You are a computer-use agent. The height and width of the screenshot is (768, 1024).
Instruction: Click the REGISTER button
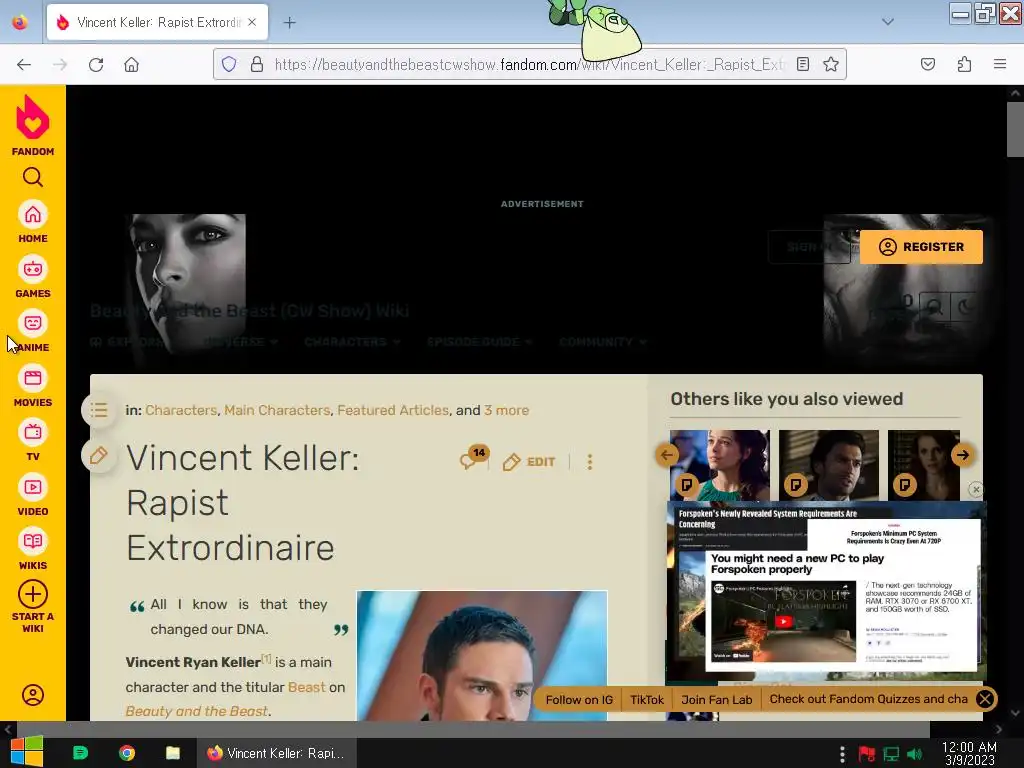pos(921,247)
